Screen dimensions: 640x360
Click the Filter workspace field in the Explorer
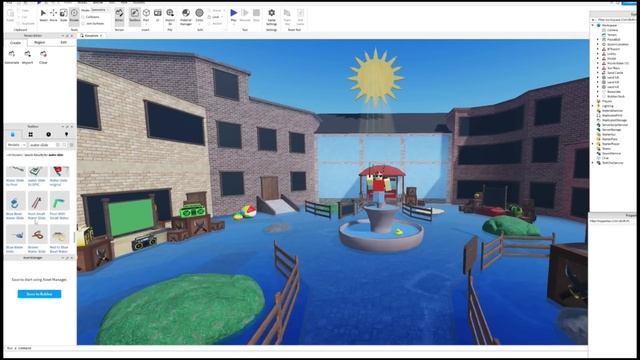(616, 20)
